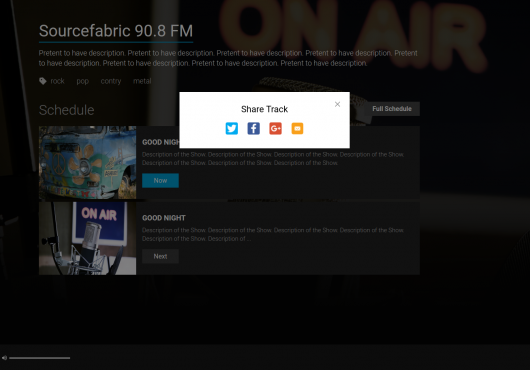Select the metal tag
Viewport: 530px width, 370px height.
coord(142,81)
